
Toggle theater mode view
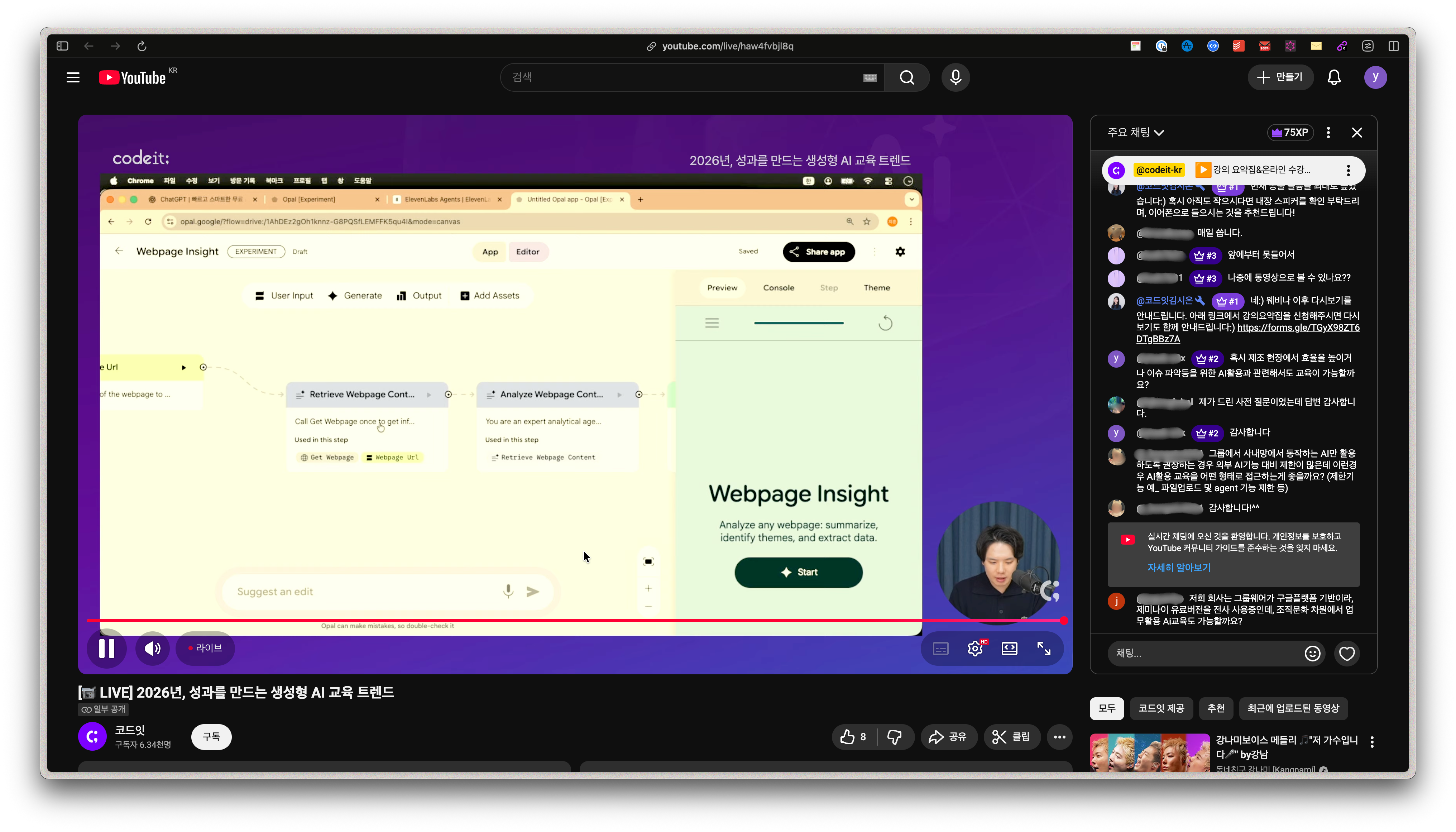(1009, 648)
